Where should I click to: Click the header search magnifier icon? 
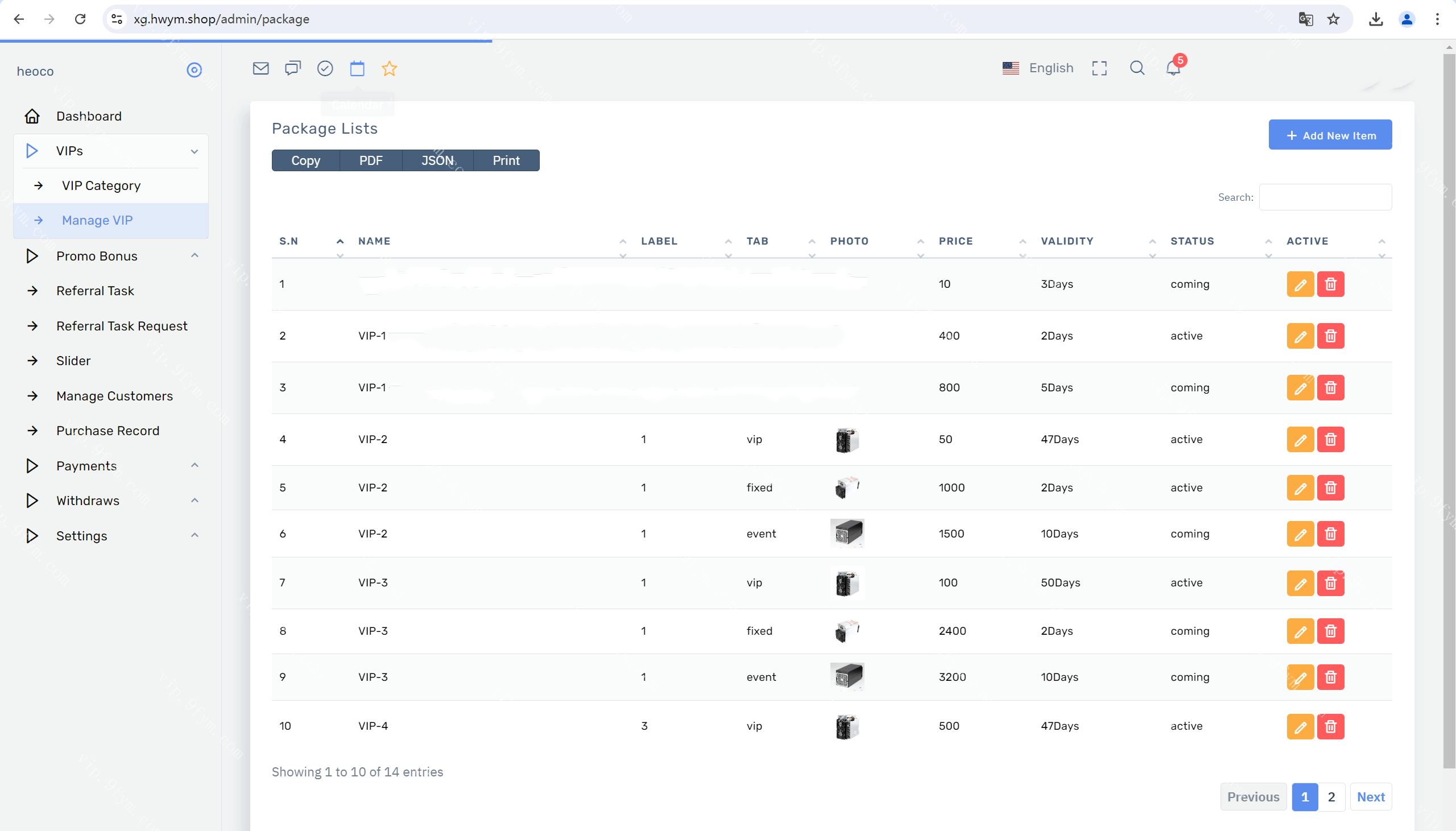click(x=1136, y=68)
